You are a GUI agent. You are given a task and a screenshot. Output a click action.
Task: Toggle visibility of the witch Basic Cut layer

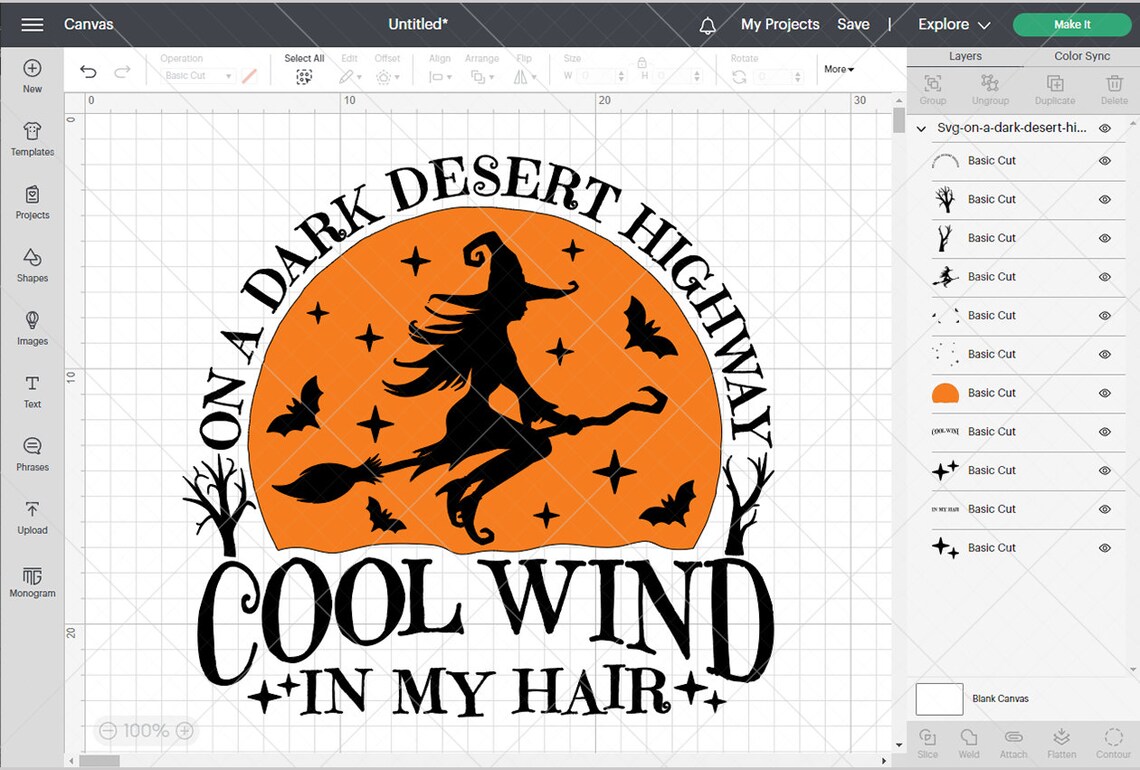tap(1105, 277)
